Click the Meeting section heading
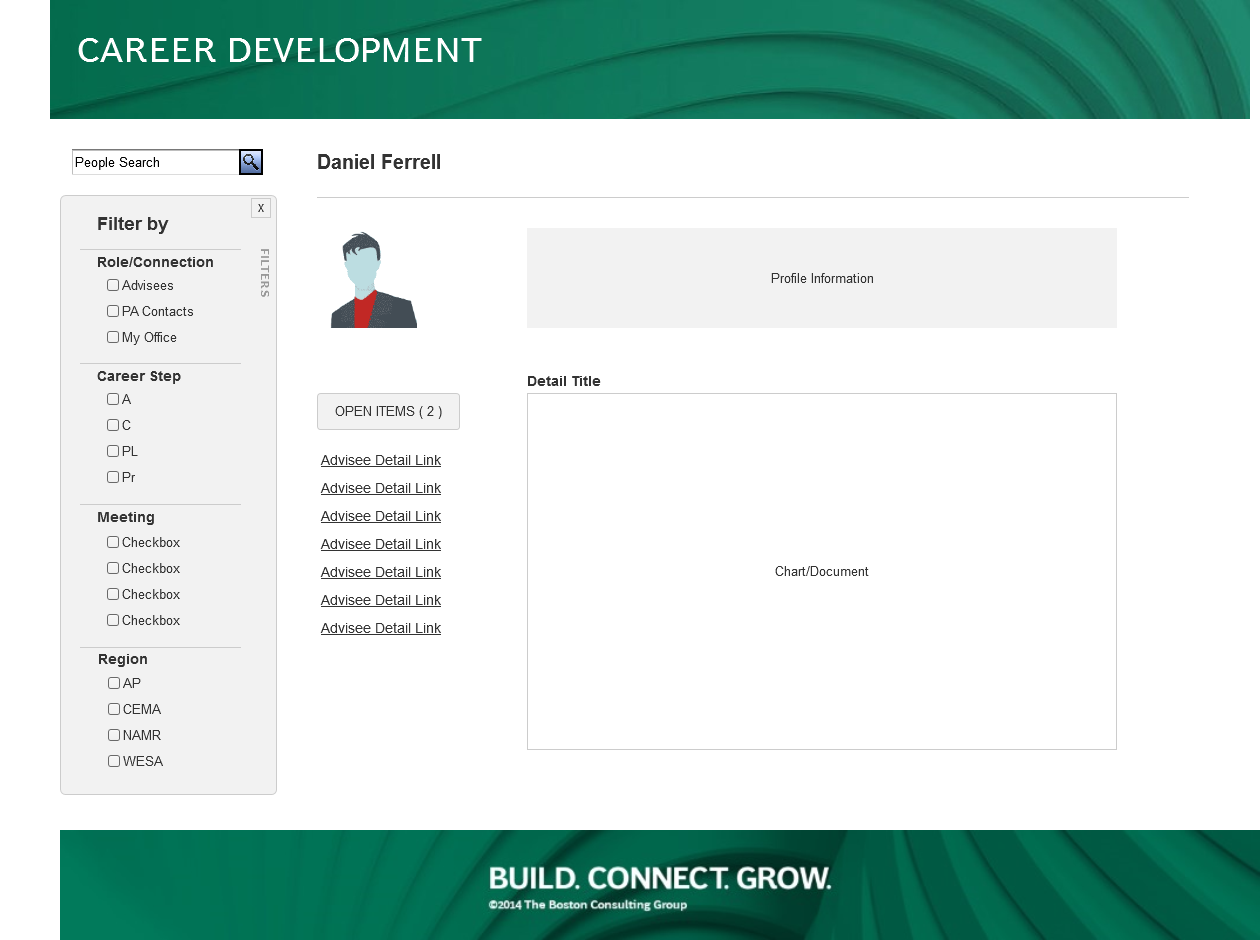1260x940 pixels. (126, 517)
